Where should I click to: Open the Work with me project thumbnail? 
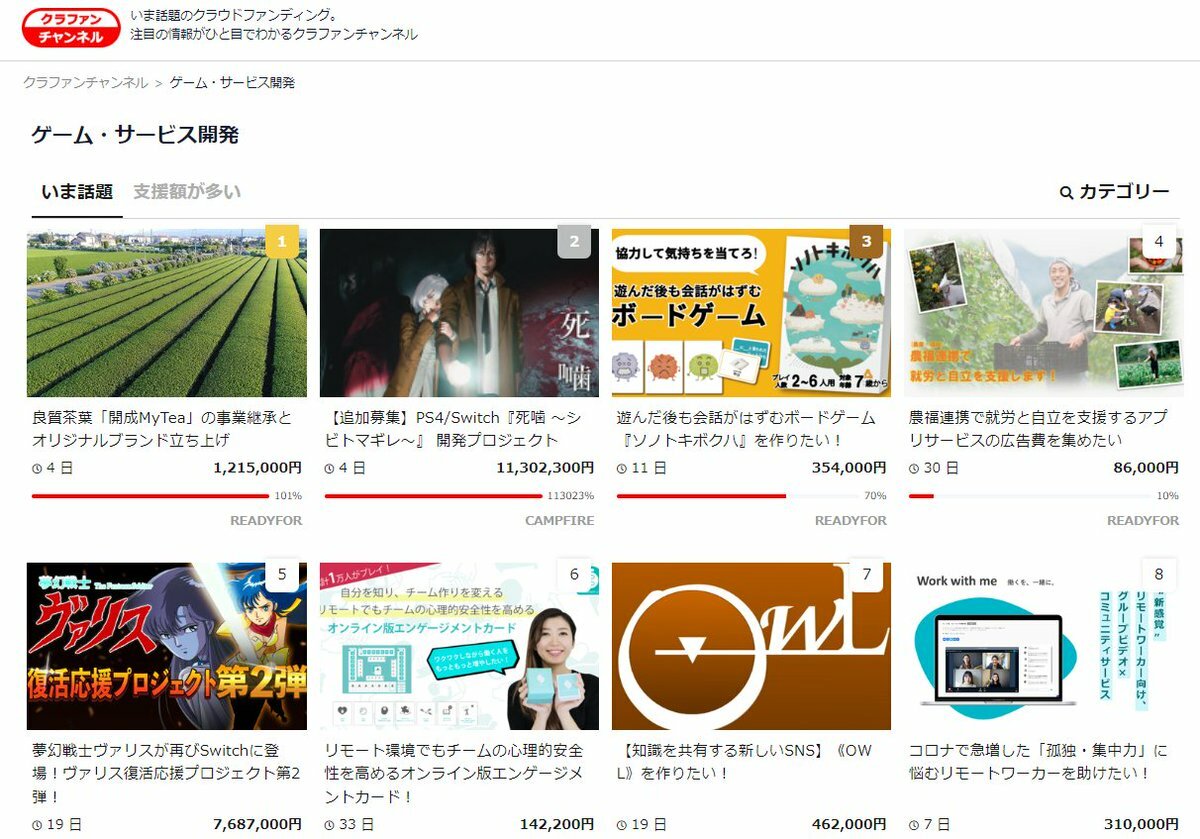[x=1043, y=646]
